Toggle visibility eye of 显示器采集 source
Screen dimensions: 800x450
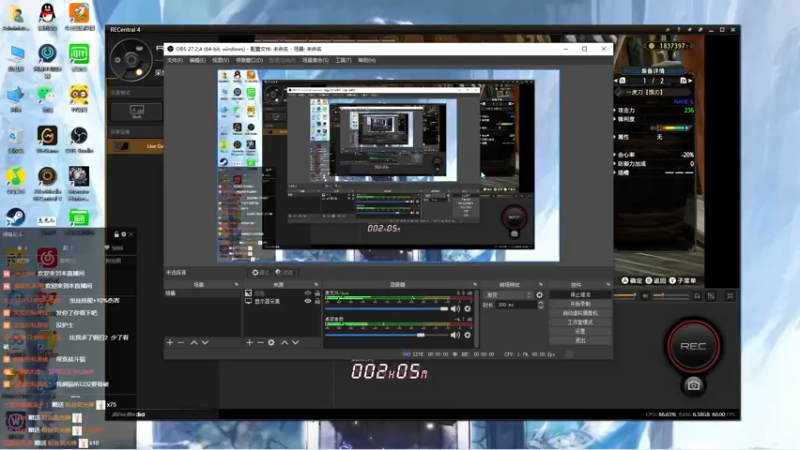pos(308,301)
